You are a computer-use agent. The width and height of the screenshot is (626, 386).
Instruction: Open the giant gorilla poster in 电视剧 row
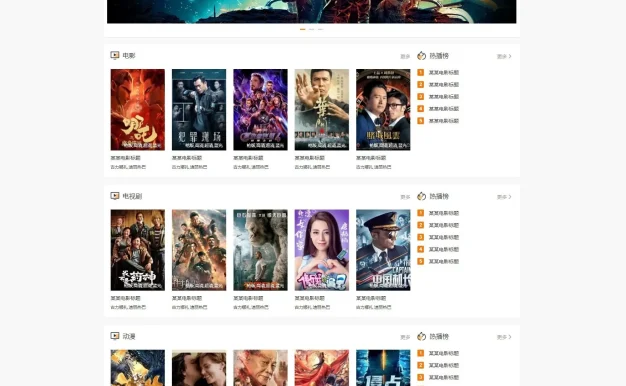point(260,250)
